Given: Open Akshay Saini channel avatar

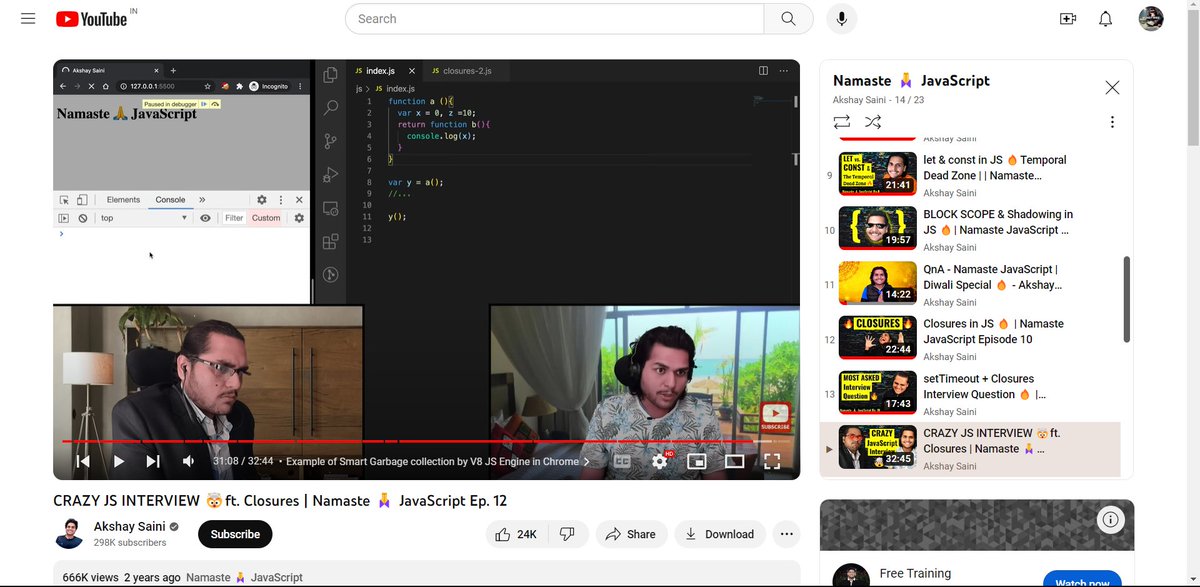Looking at the screenshot, I should tap(69, 534).
